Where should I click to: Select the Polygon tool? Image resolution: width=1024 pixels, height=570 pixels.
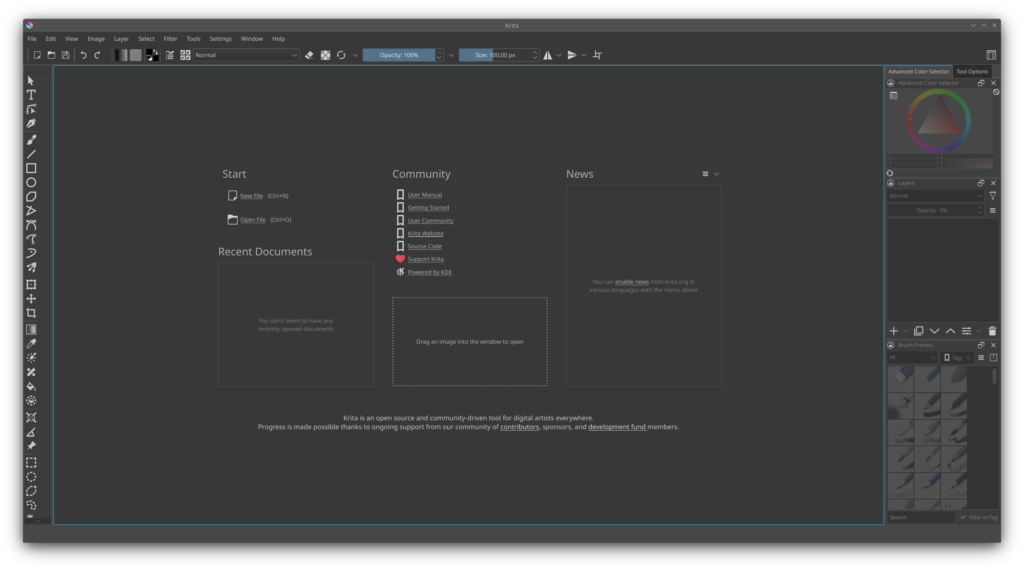[x=31, y=197]
